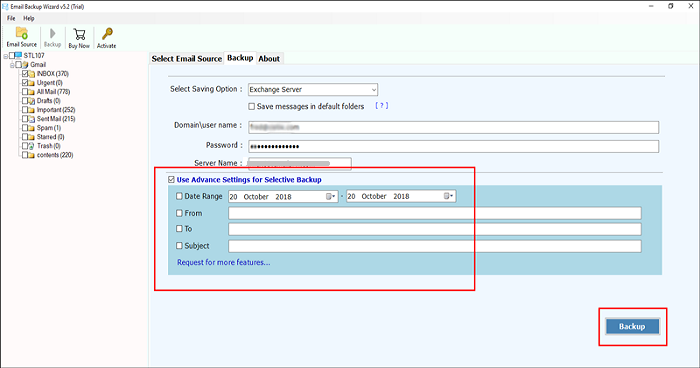
Task: Click the Drafts folder icon
Action: point(32,101)
